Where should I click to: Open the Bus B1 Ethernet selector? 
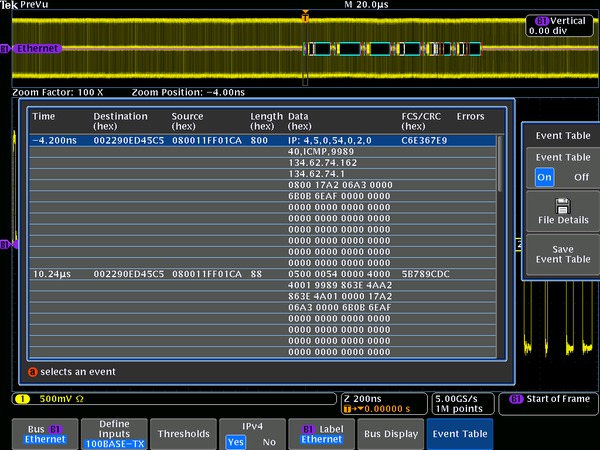coord(45,434)
